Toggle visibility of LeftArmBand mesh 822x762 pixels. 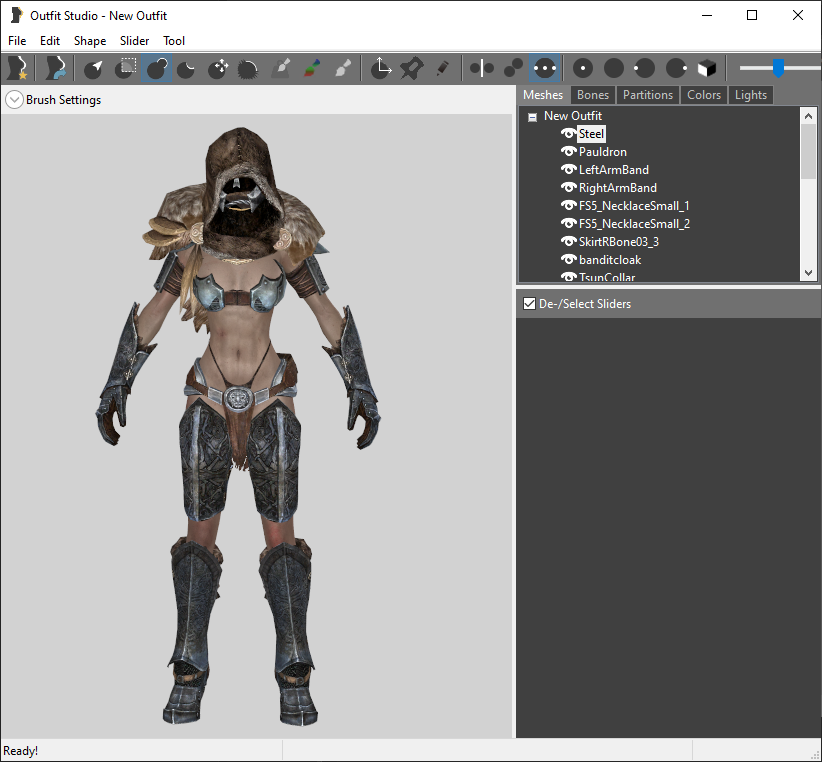(x=569, y=169)
